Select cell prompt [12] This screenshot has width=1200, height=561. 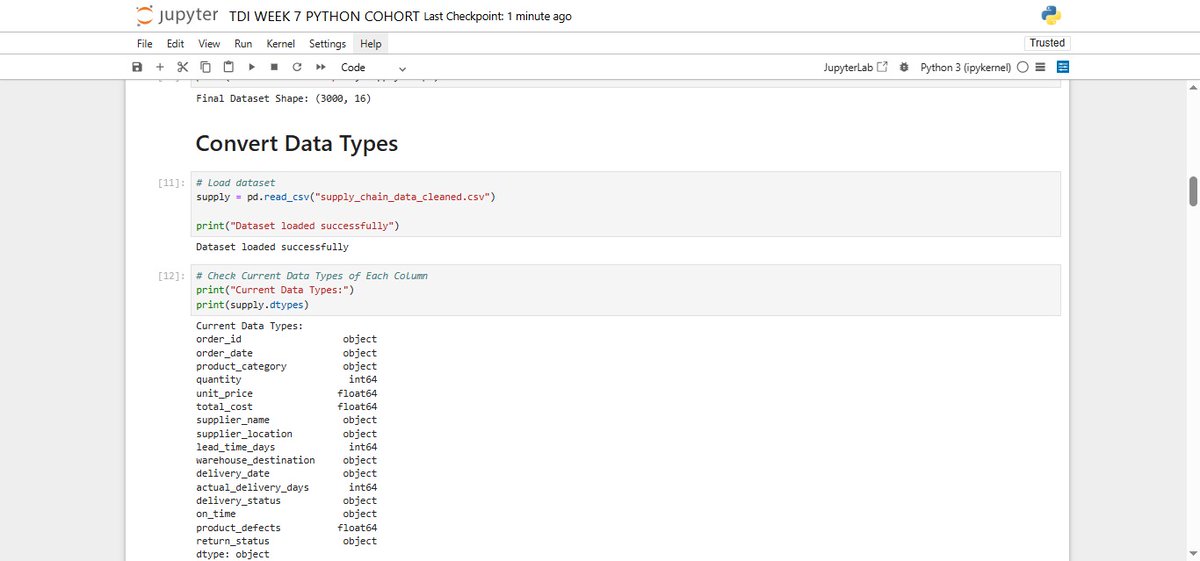click(171, 276)
